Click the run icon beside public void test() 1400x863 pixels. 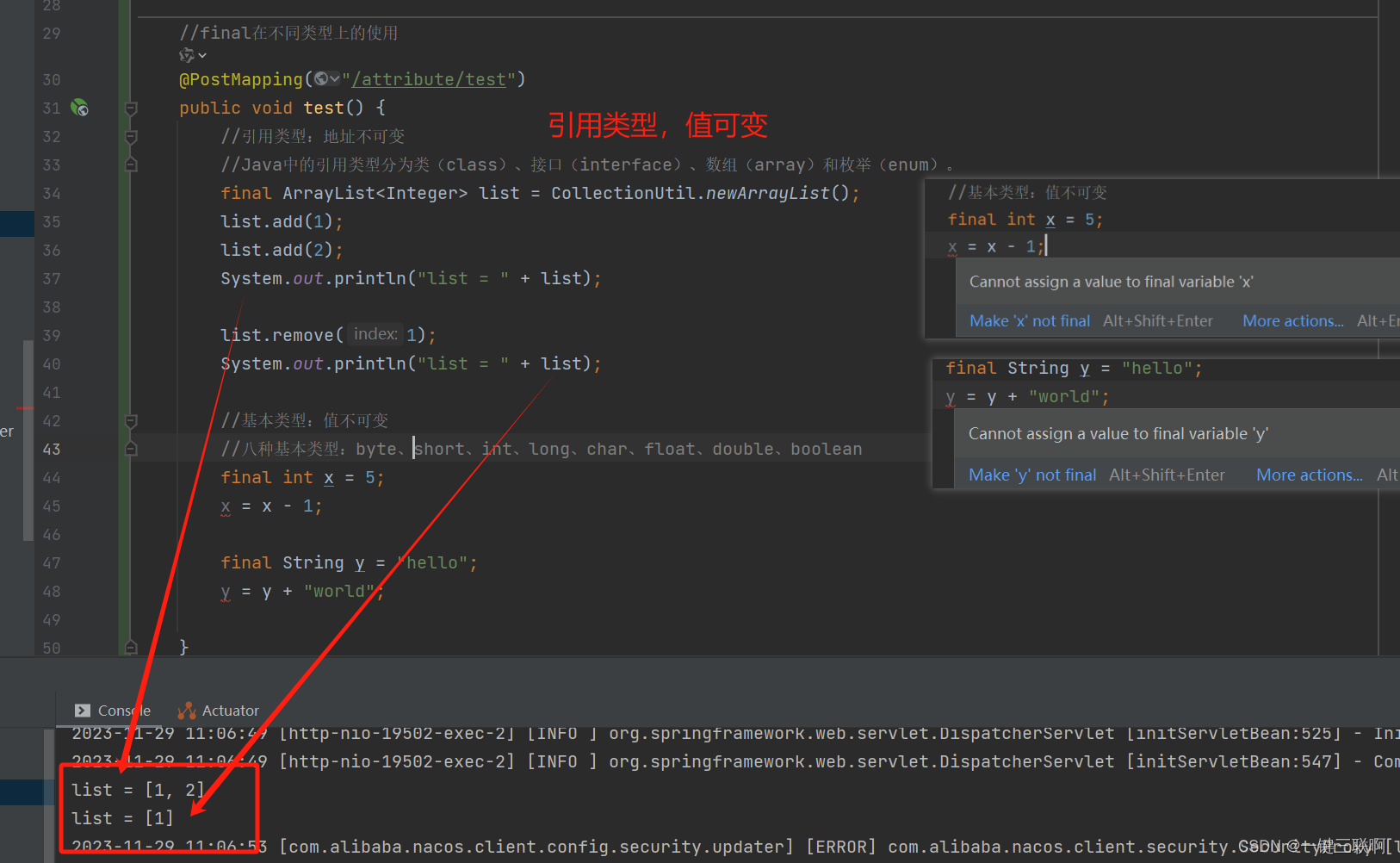tap(79, 108)
